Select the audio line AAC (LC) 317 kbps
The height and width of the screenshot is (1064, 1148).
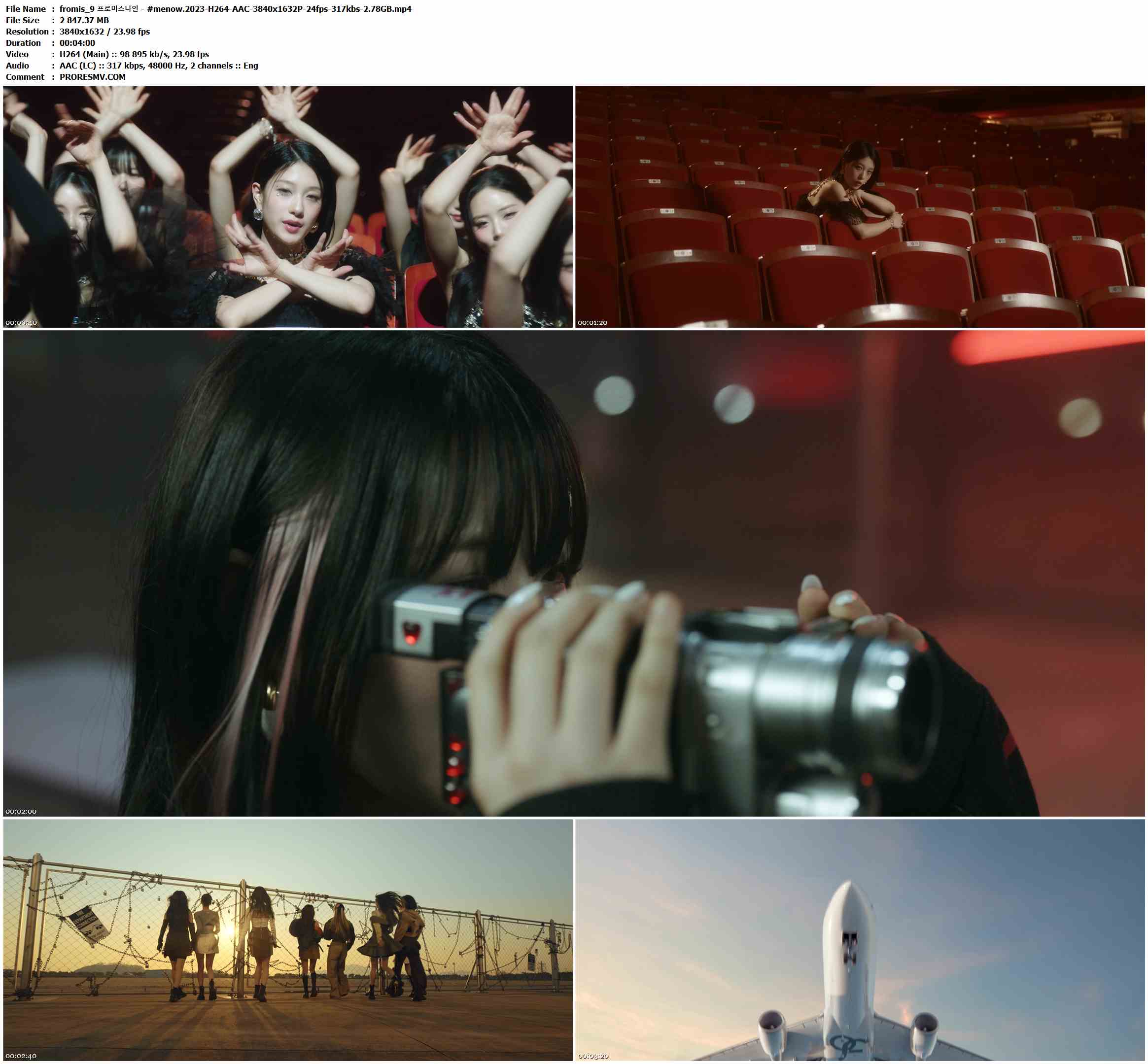point(159,66)
